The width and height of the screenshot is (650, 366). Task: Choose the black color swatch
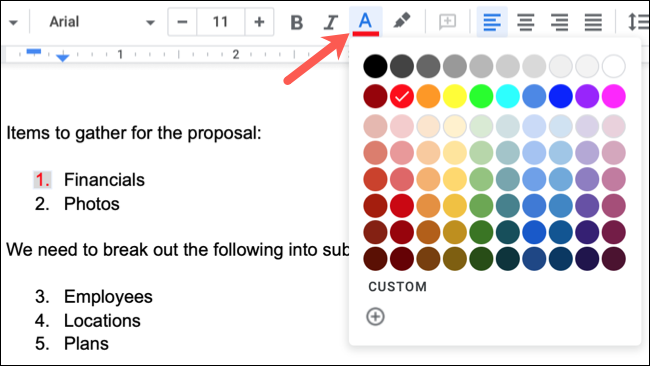[x=375, y=66]
